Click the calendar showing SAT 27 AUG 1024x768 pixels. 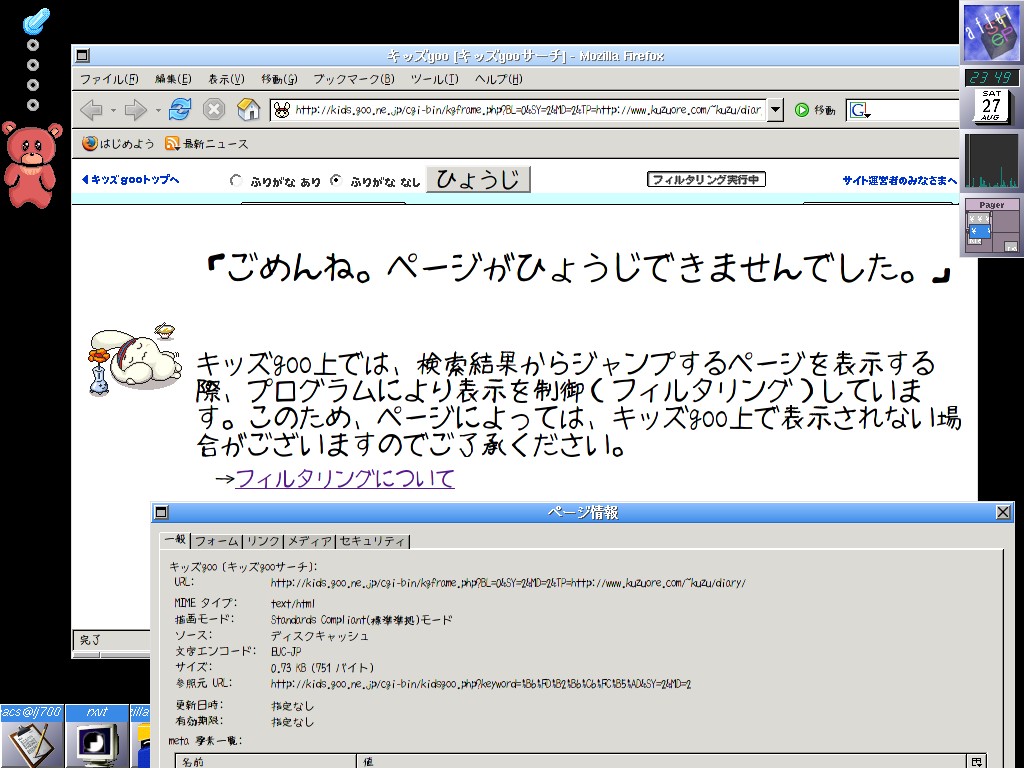991,106
